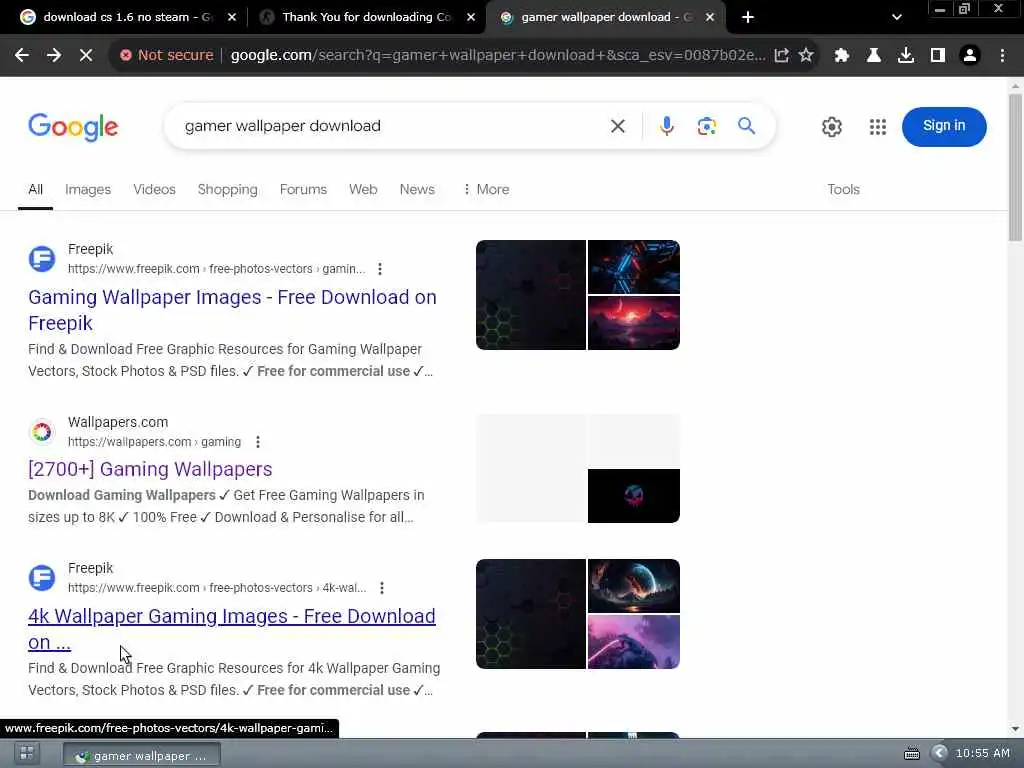The width and height of the screenshot is (1024, 768).
Task: Open Google quick settings gear
Action: coord(831,127)
